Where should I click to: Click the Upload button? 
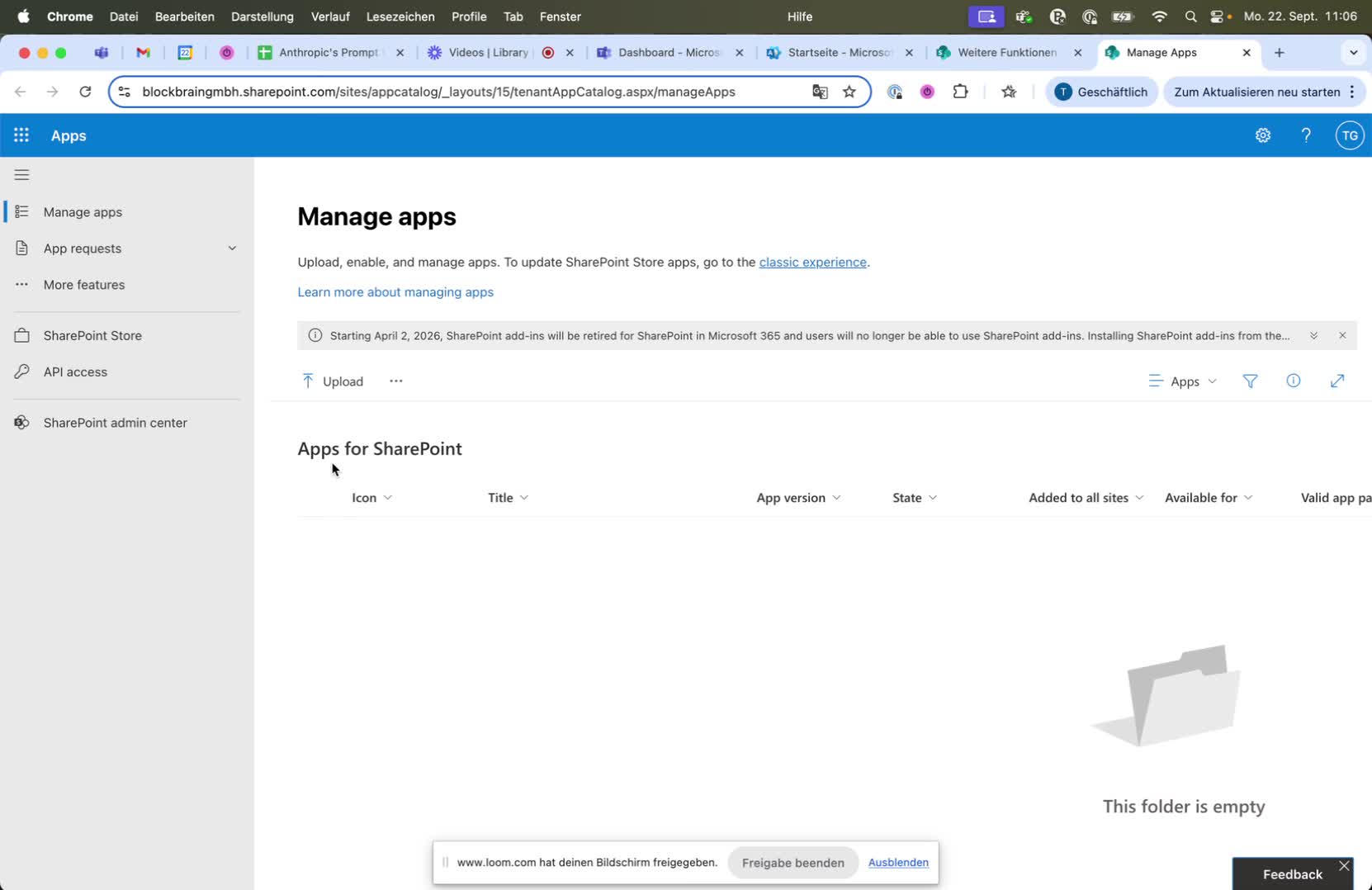click(x=333, y=381)
